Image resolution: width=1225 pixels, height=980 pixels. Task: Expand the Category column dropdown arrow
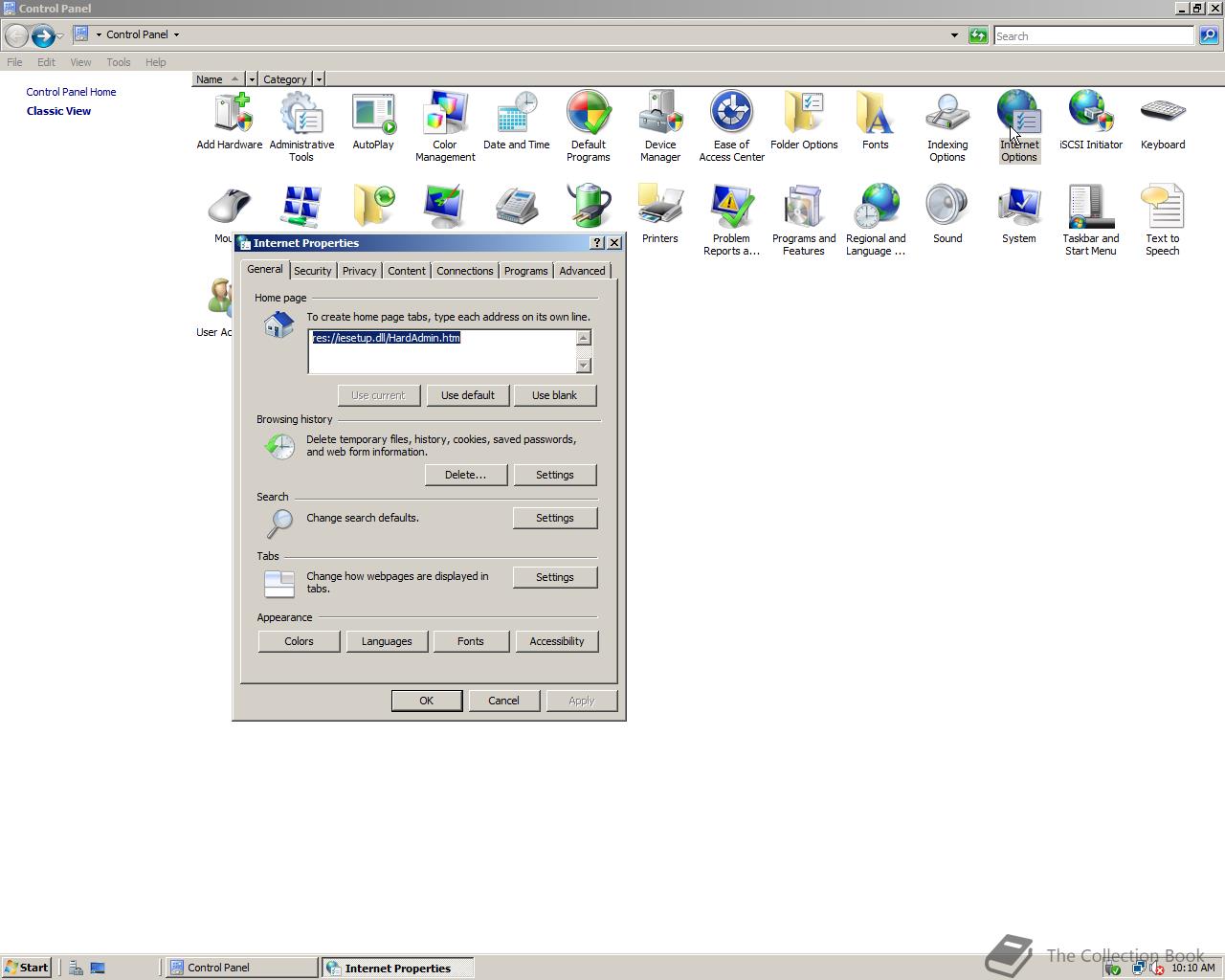coord(319,79)
